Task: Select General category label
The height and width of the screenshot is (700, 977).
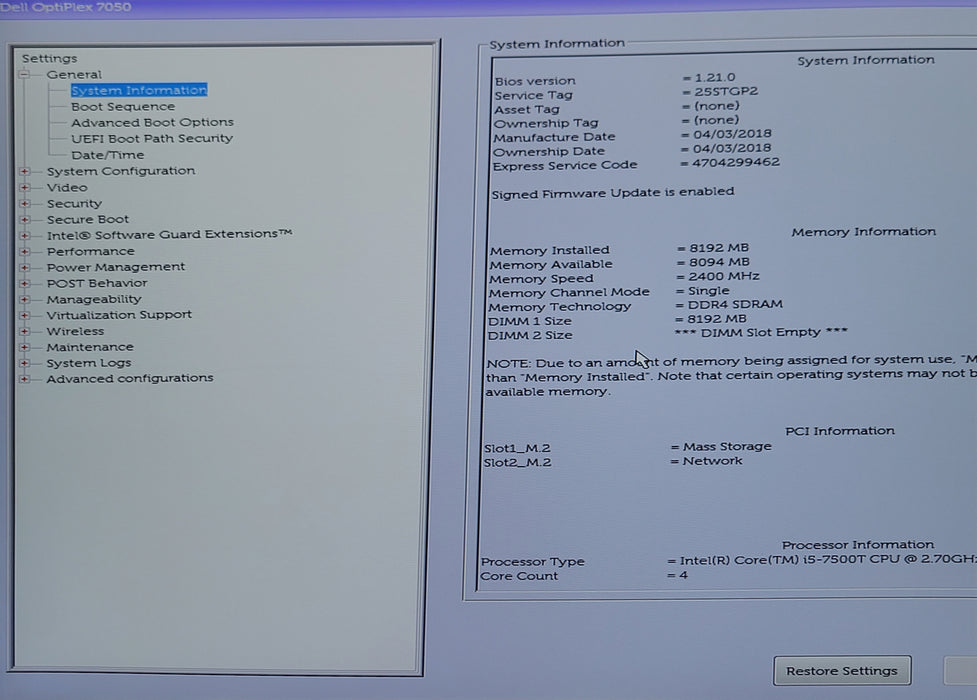Action: point(74,75)
